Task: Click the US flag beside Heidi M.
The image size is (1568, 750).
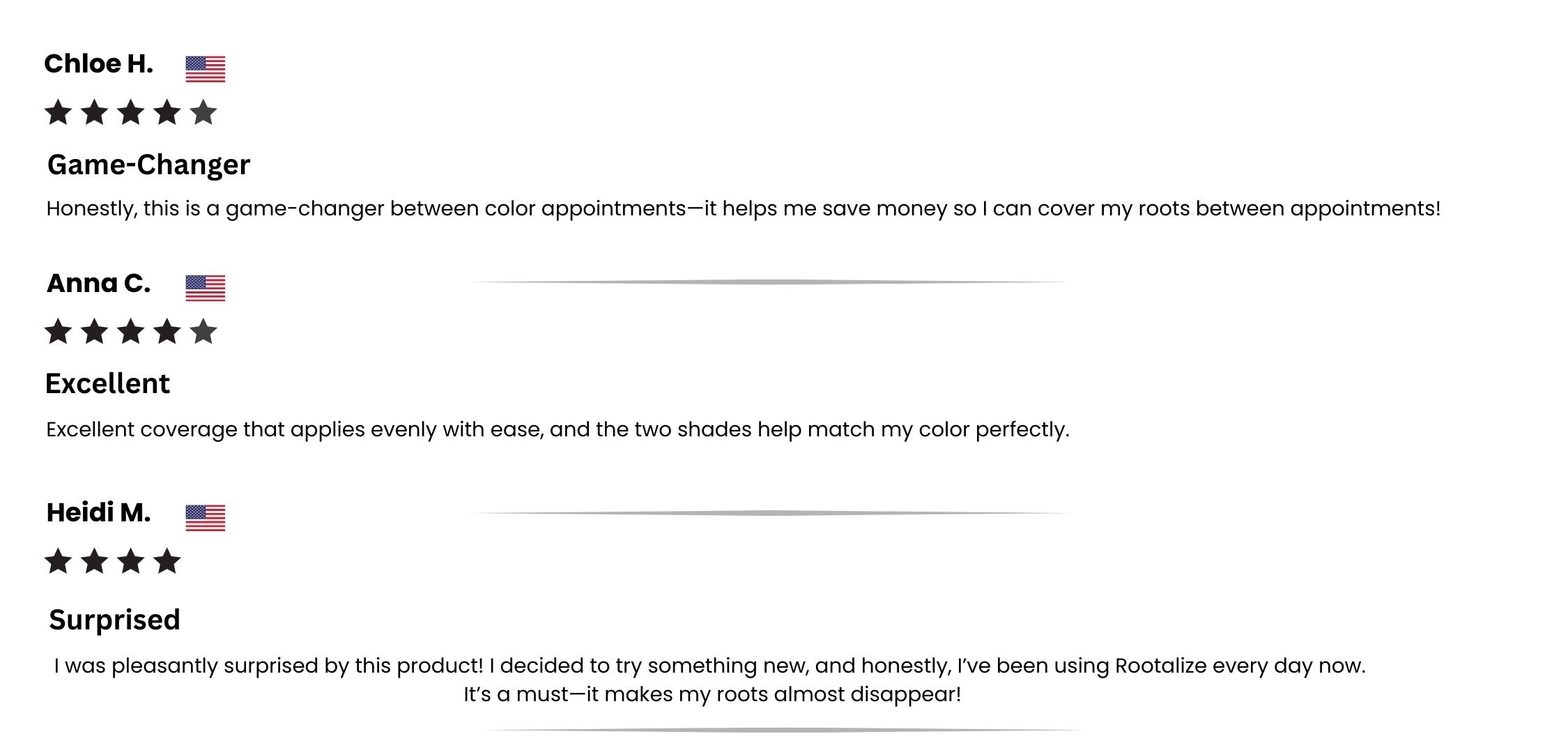Action: click(x=205, y=518)
